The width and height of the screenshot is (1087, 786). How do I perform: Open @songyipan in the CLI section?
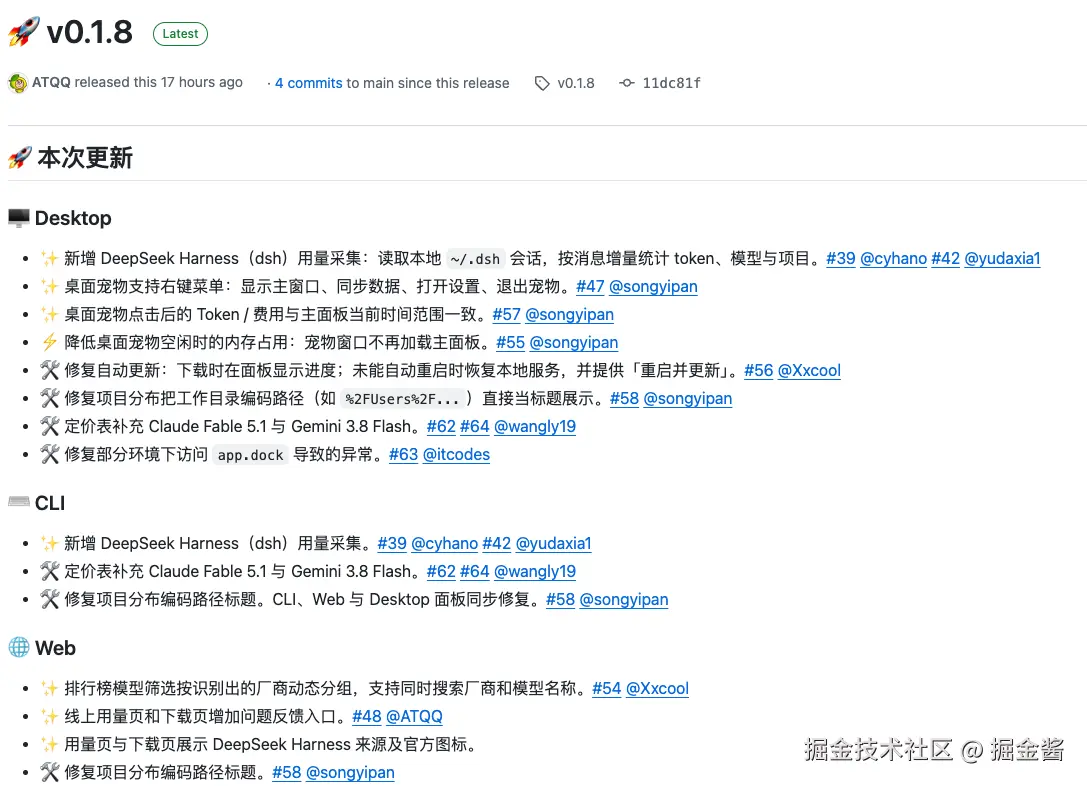click(624, 600)
